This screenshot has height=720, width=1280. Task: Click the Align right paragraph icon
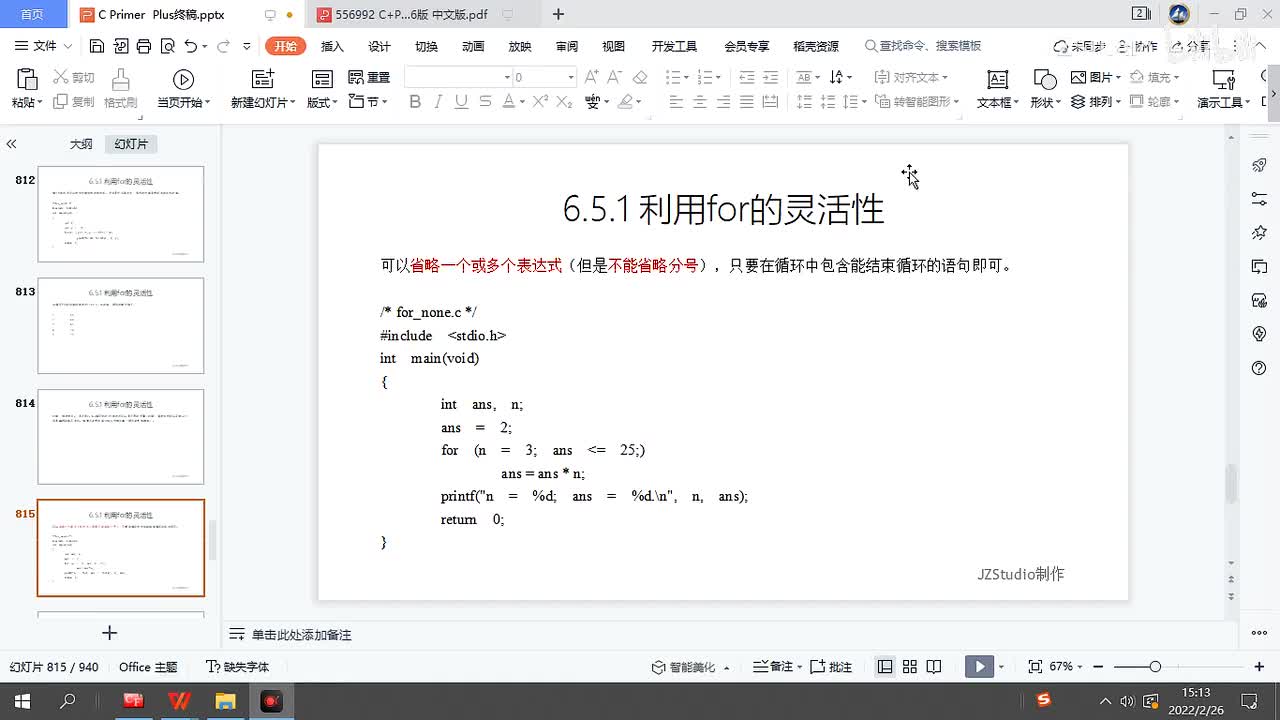723,101
